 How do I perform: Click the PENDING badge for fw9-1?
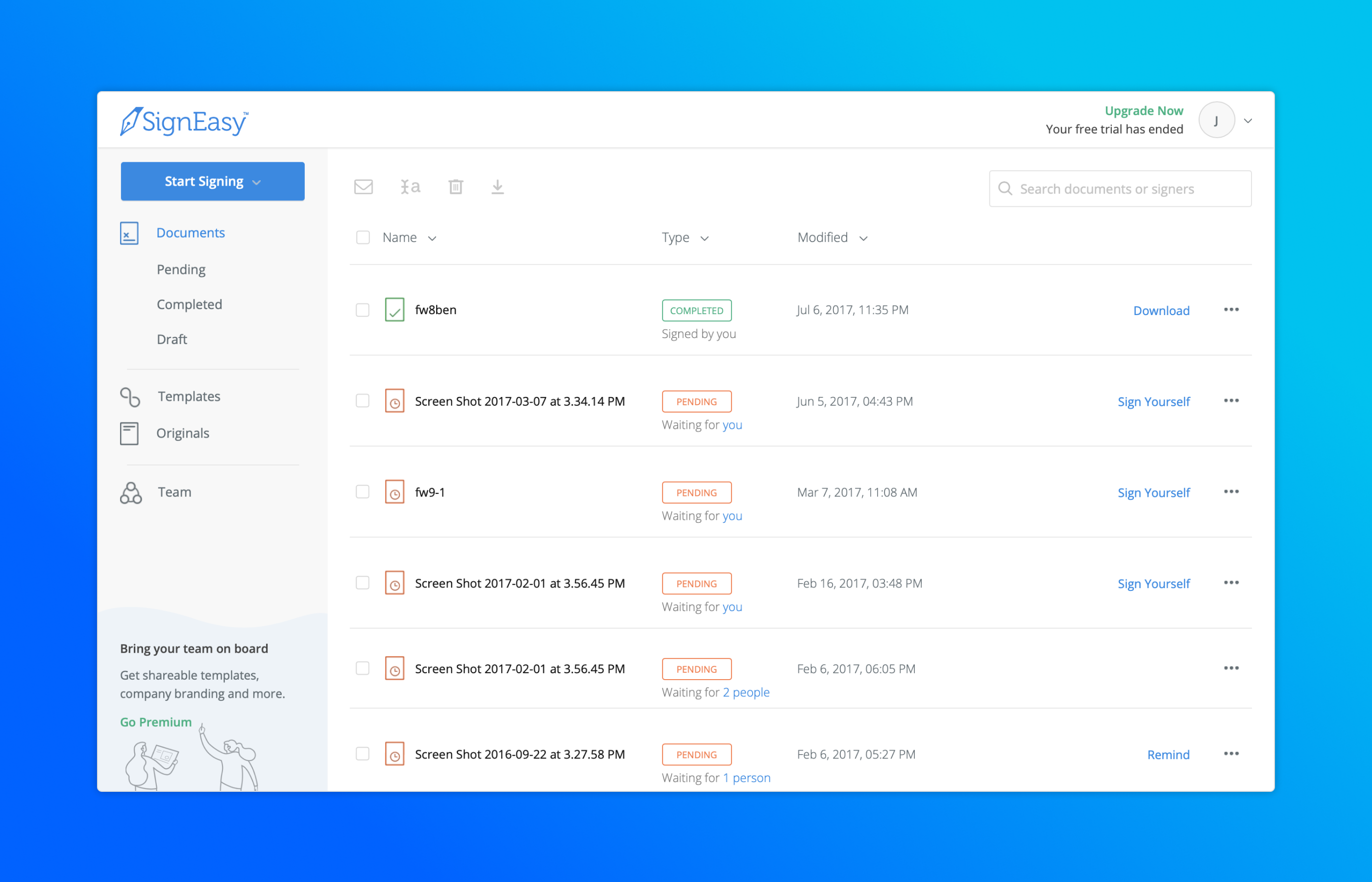pyautogui.click(x=696, y=492)
